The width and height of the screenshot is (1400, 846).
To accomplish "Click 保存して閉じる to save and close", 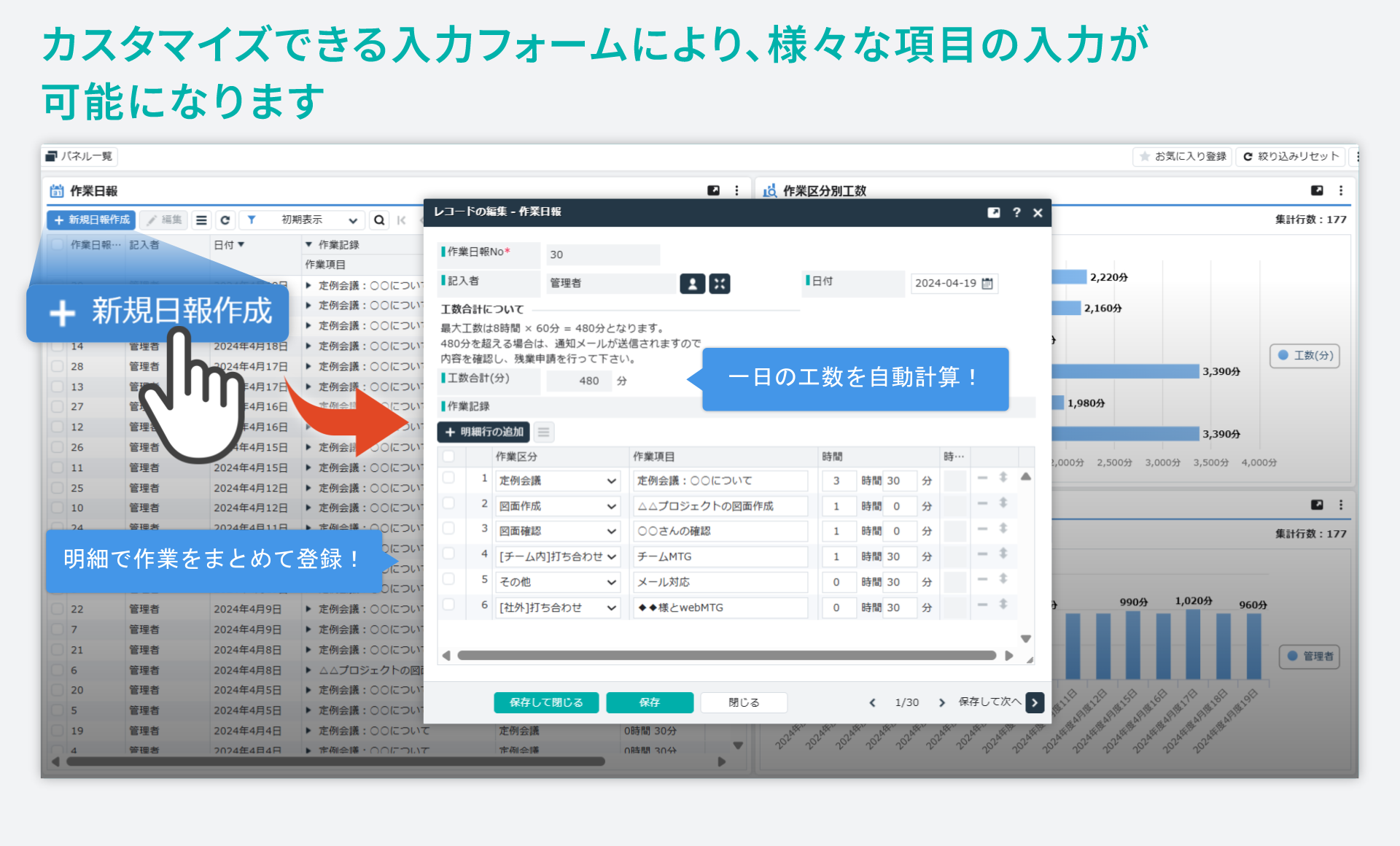I will pyautogui.click(x=545, y=702).
